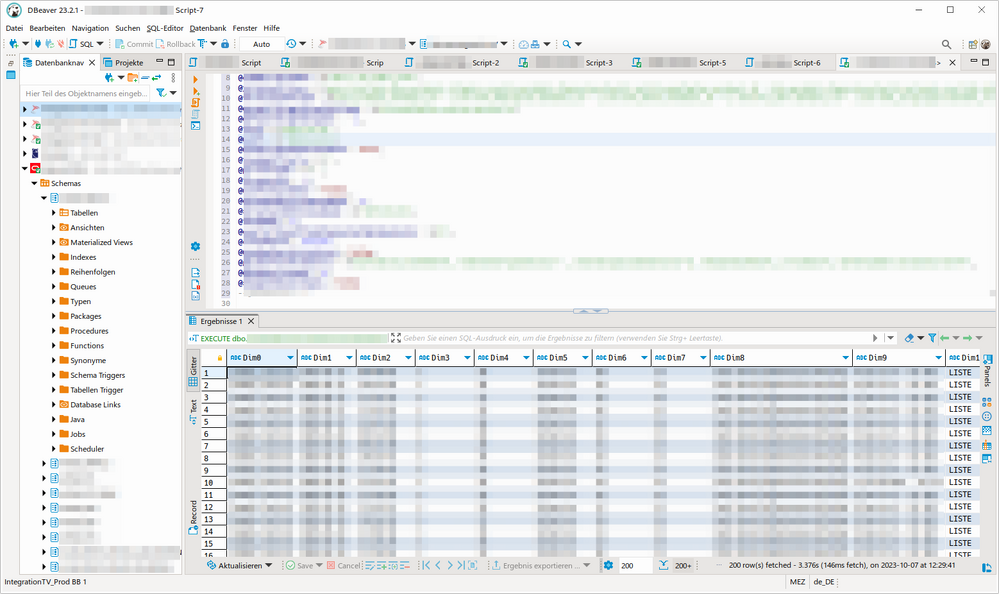Click the navigator object name filter field
The width and height of the screenshot is (999, 594).
click(x=87, y=93)
